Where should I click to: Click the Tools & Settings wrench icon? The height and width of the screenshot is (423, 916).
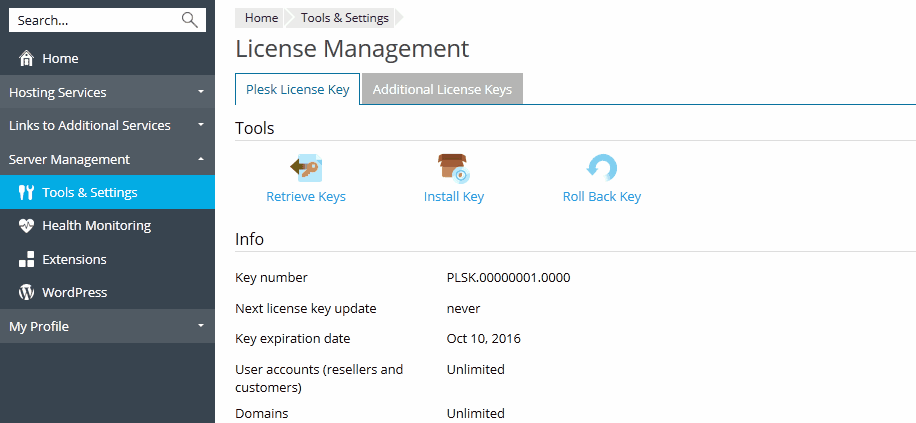(27, 193)
